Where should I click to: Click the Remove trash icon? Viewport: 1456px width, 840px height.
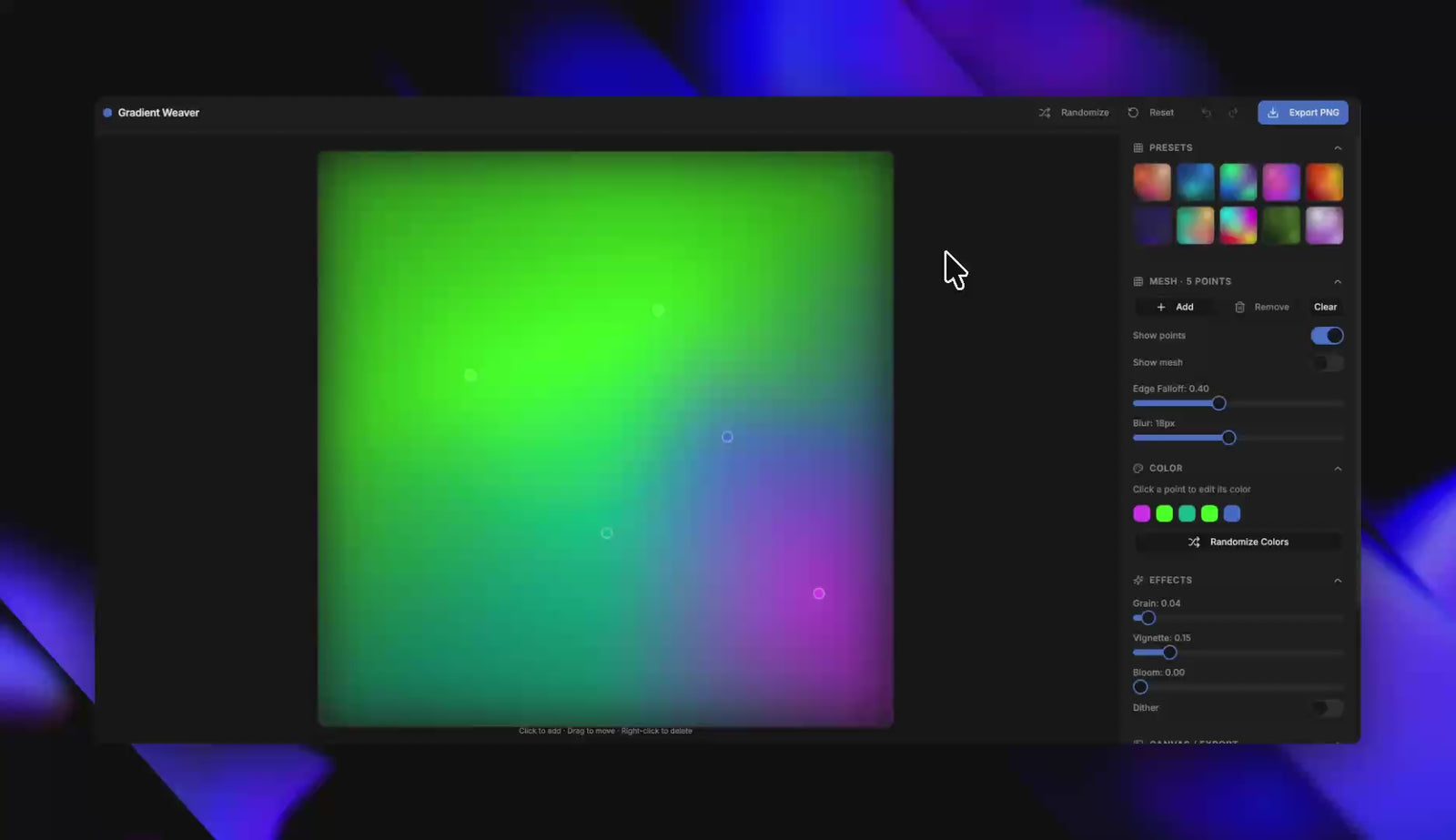[x=1239, y=308]
